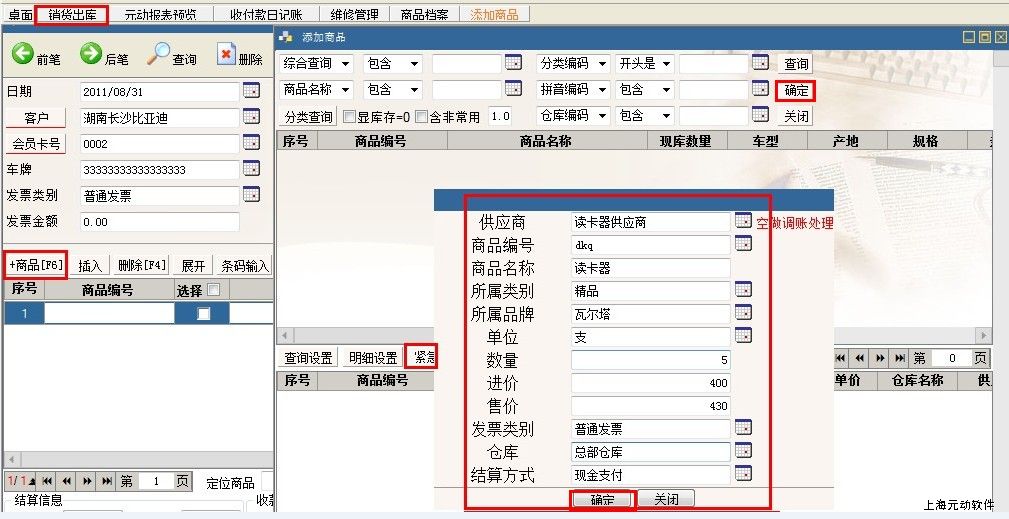Open the picker icon next to 供应商
Screen dimensions: 1009x519
(743, 221)
